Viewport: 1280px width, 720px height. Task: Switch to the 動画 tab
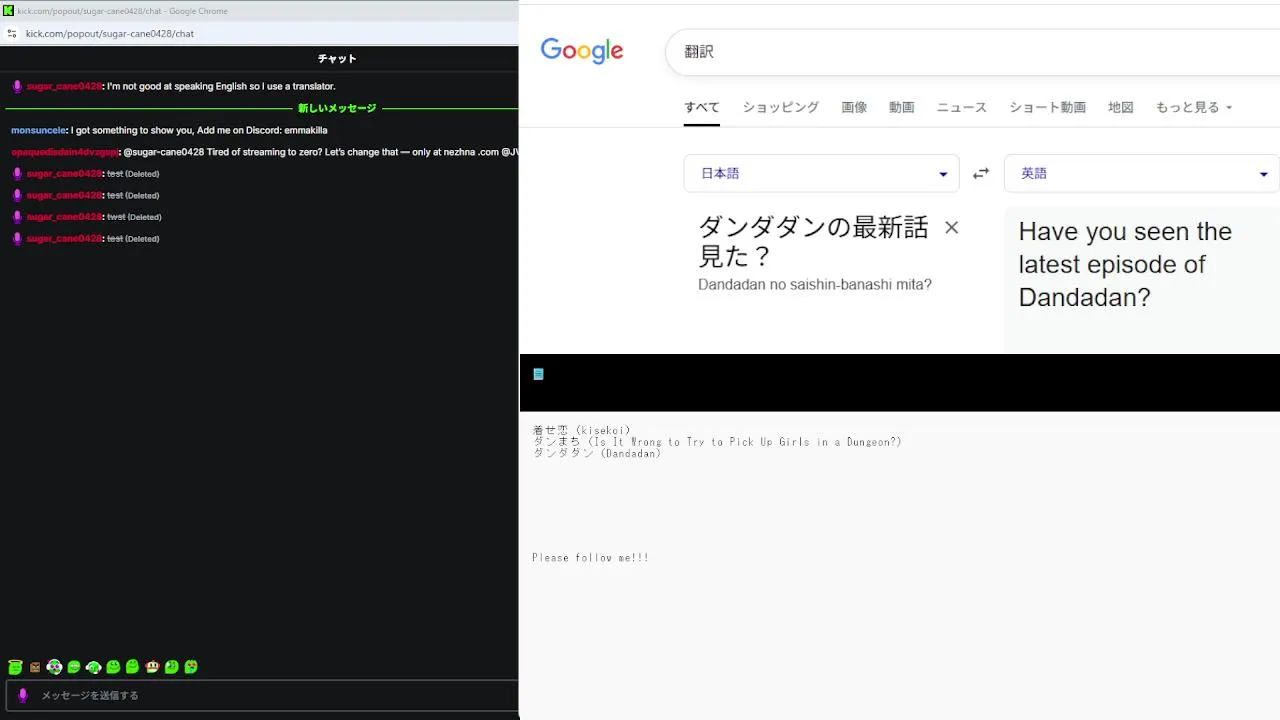(x=902, y=107)
